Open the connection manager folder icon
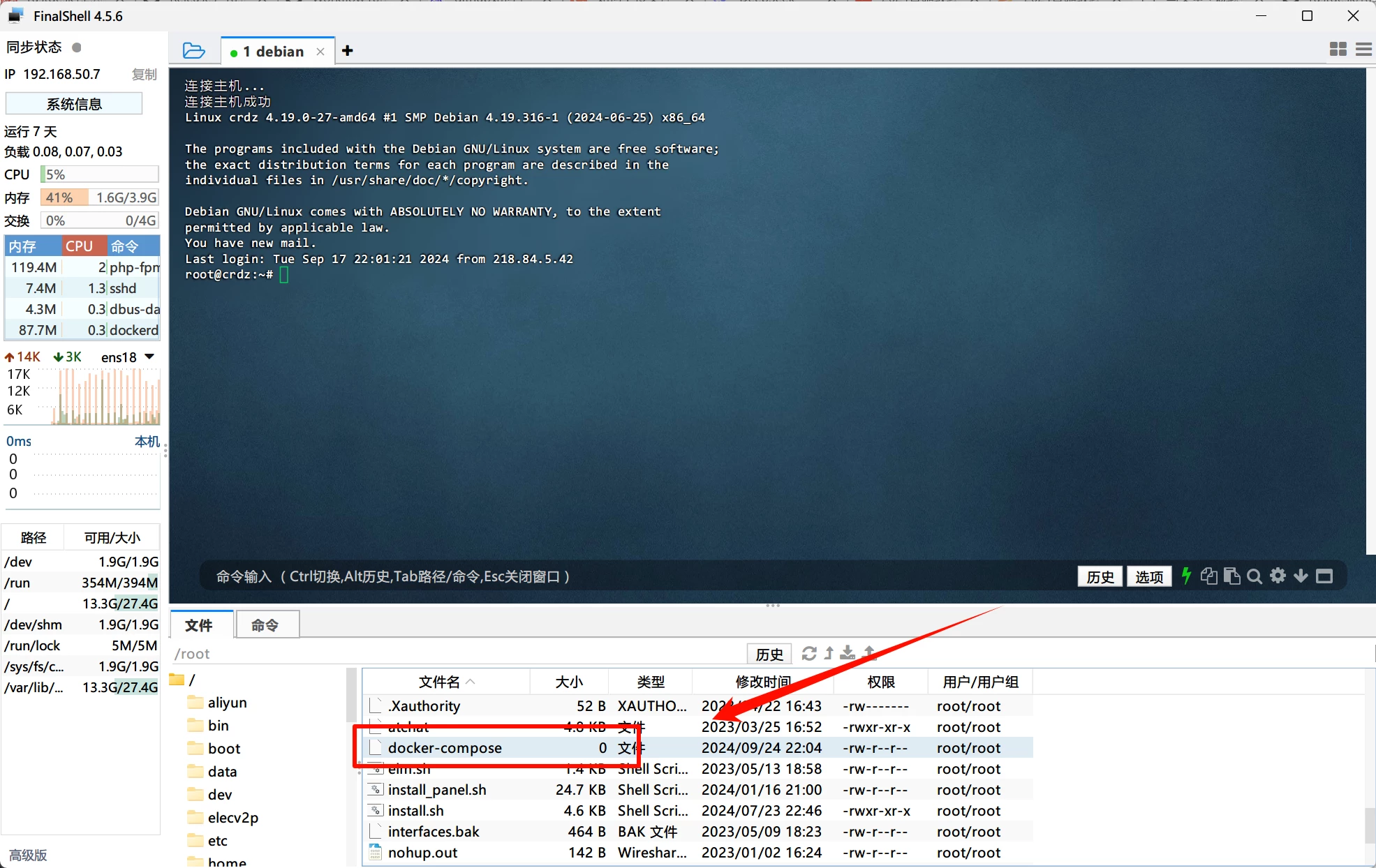 [x=193, y=51]
